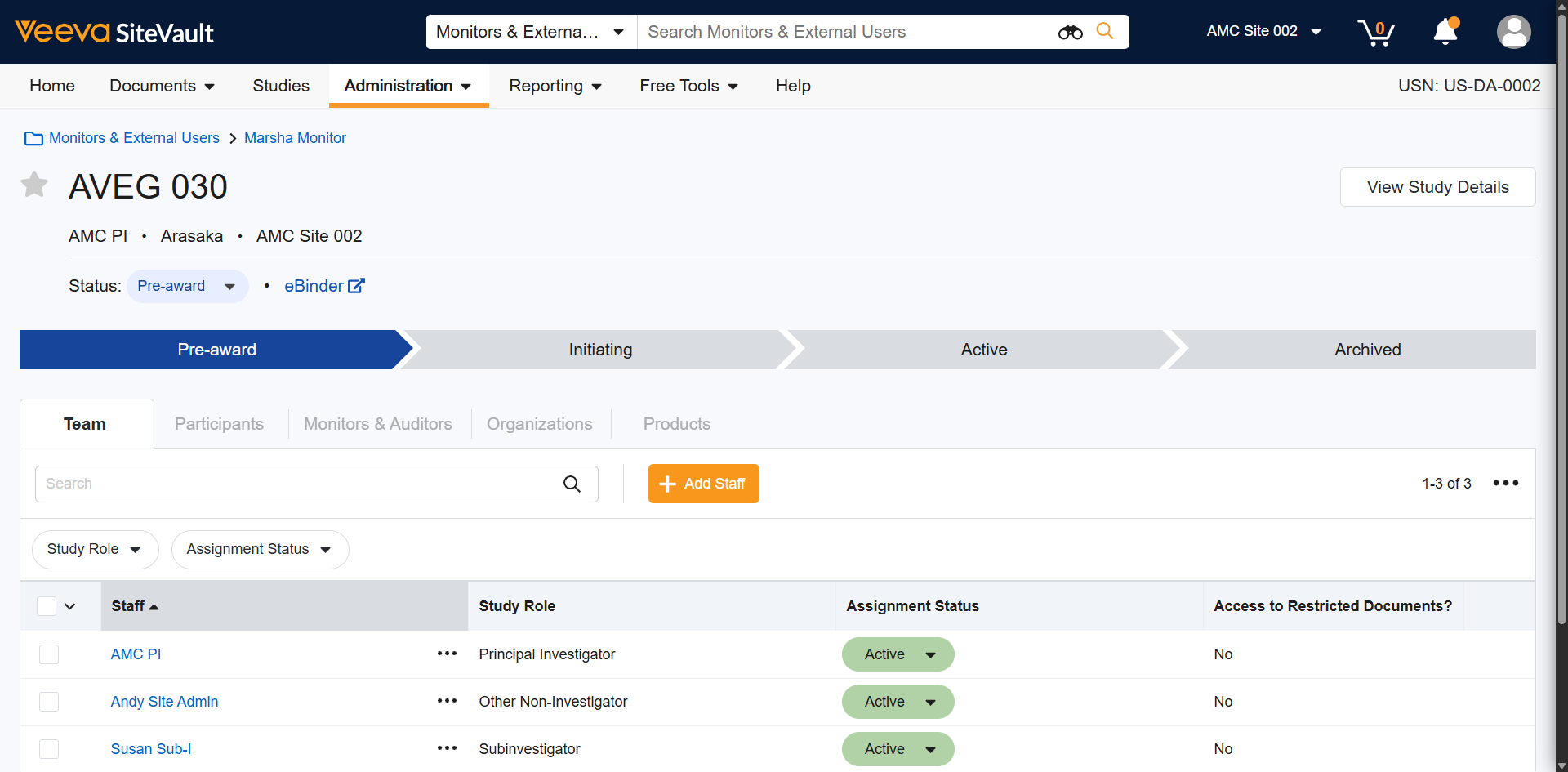Screen dimensions: 1568x772
Task: Open the Help menu item
Action: [x=793, y=86]
